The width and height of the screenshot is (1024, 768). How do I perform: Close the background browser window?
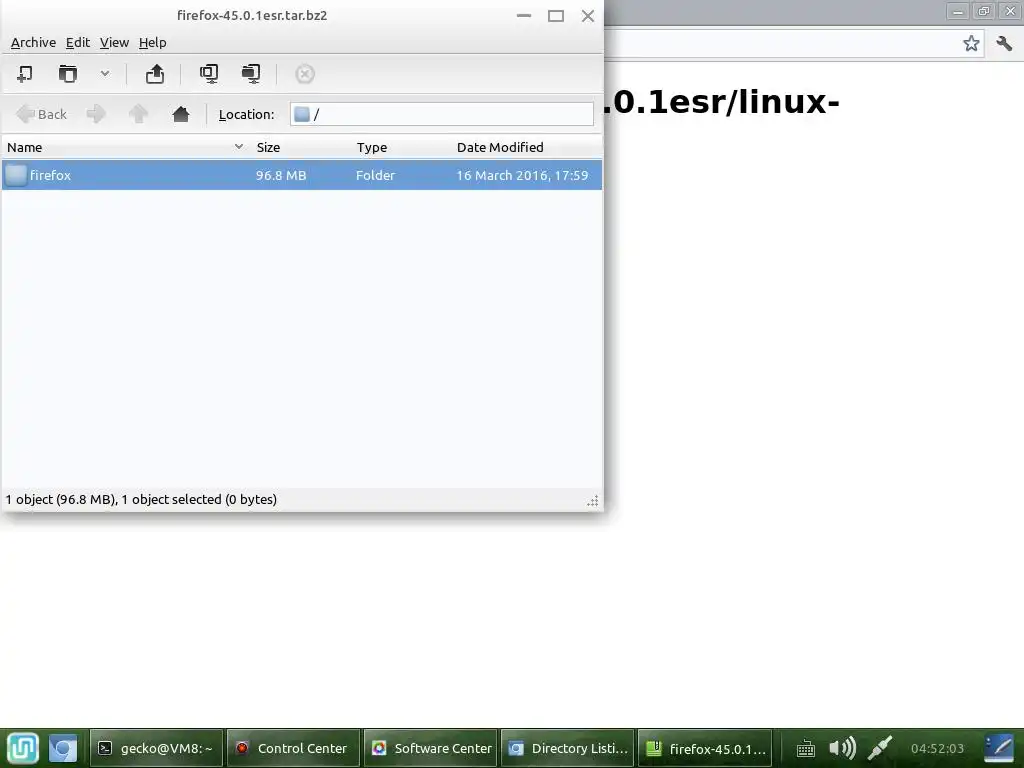pyautogui.click(x=1010, y=11)
